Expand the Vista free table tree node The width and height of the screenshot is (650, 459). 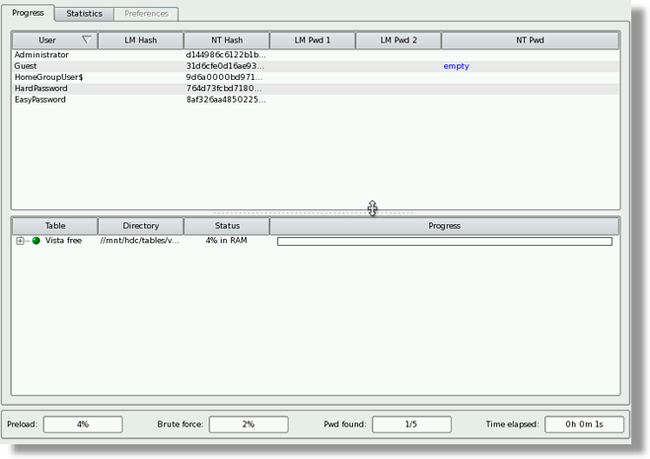click(x=20, y=241)
